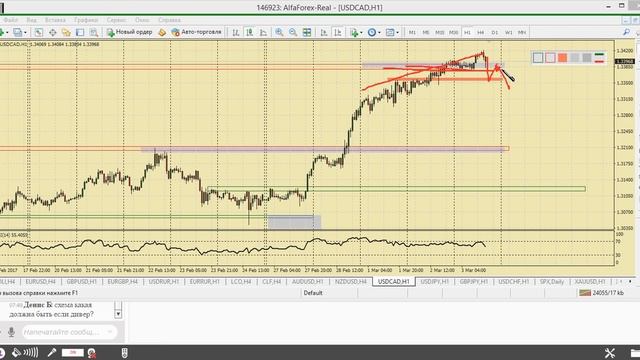This screenshot has width=640, height=360.
Task: Open the Indicators list icon
Action: tap(354, 32)
